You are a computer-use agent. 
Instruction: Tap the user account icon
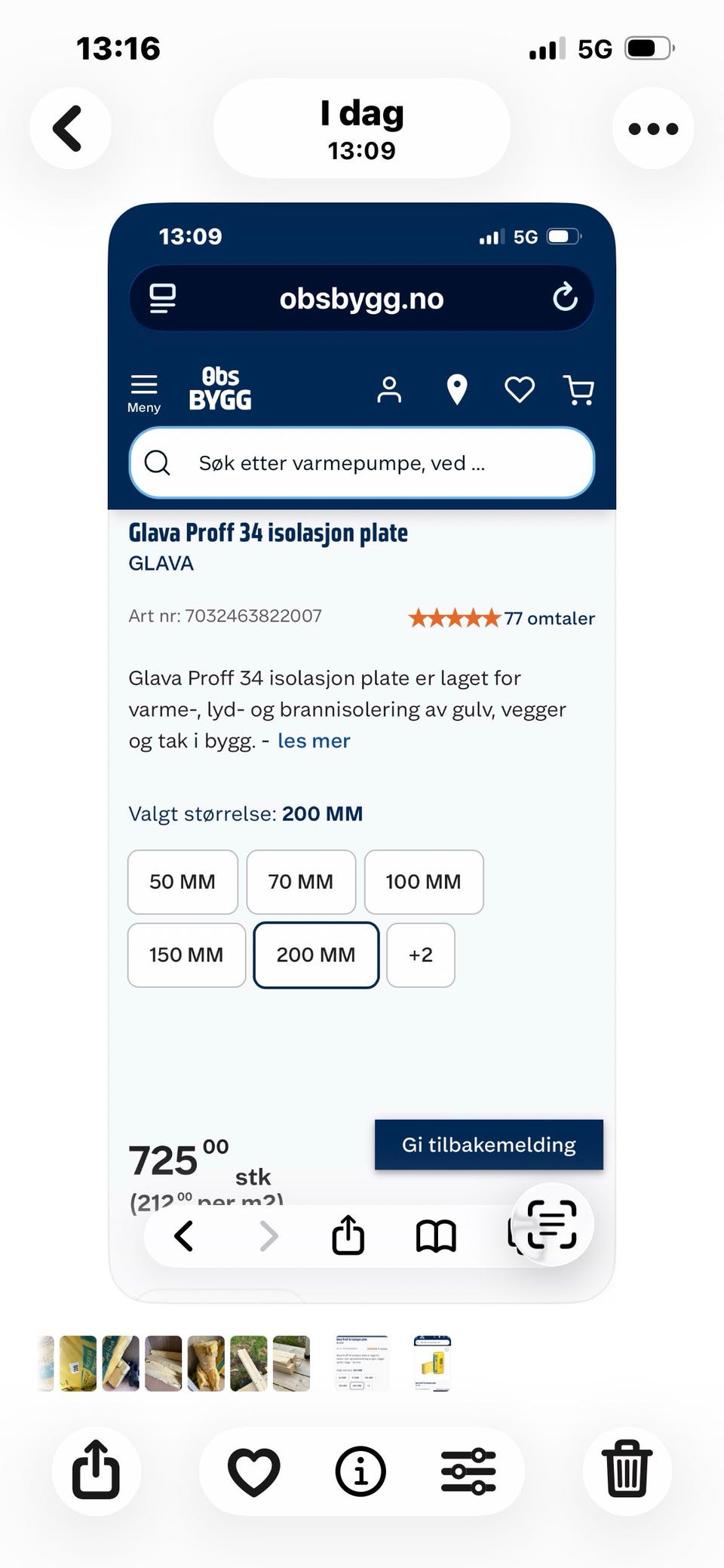pyautogui.click(x=389, y=390)
